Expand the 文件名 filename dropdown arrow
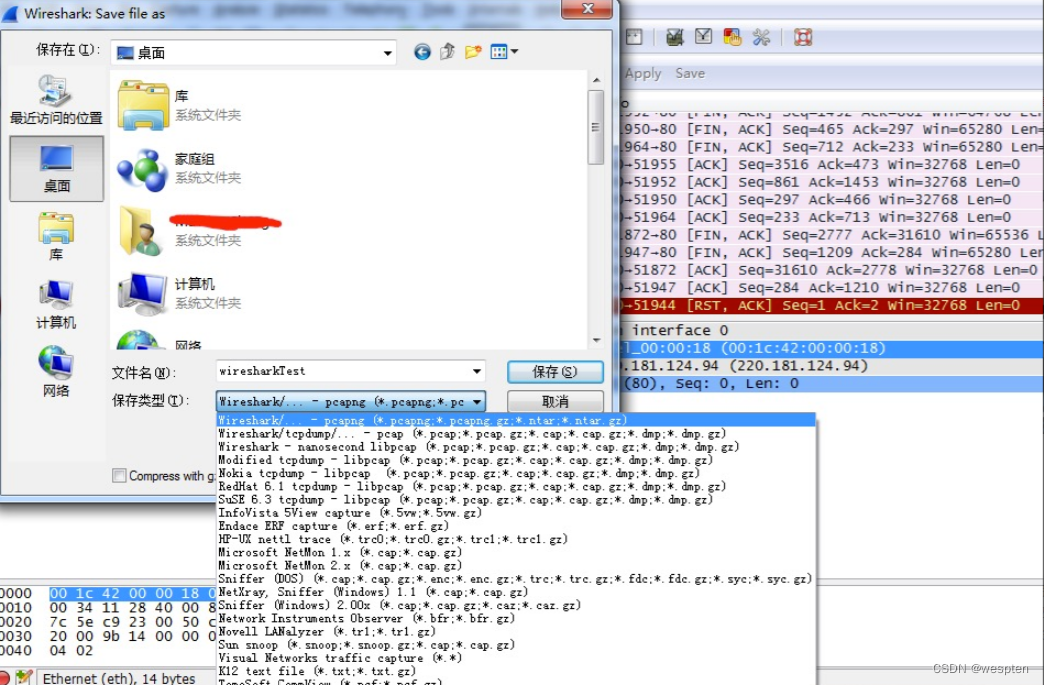This screenshot has width=1044, height=685. [x=477, y=371]
